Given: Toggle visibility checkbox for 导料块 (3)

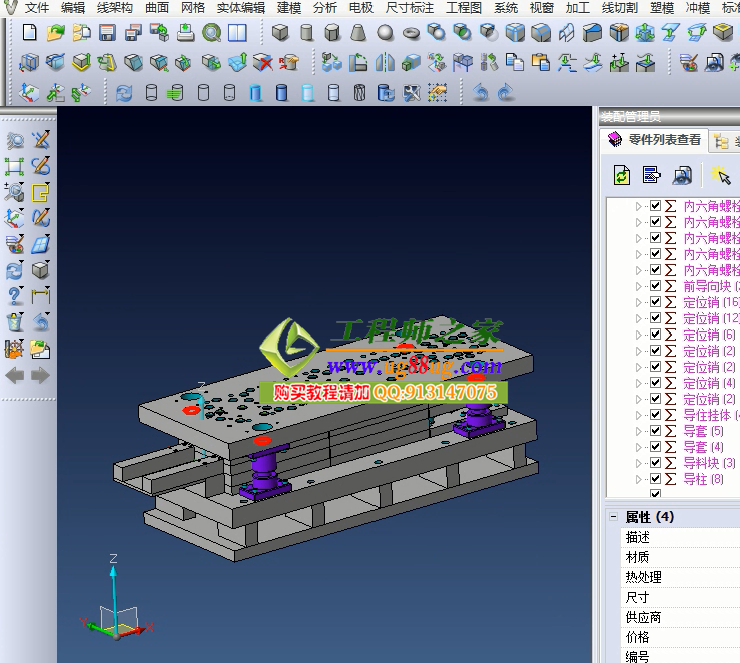Looking at the screenshot, I should click(x=655, y=463).
